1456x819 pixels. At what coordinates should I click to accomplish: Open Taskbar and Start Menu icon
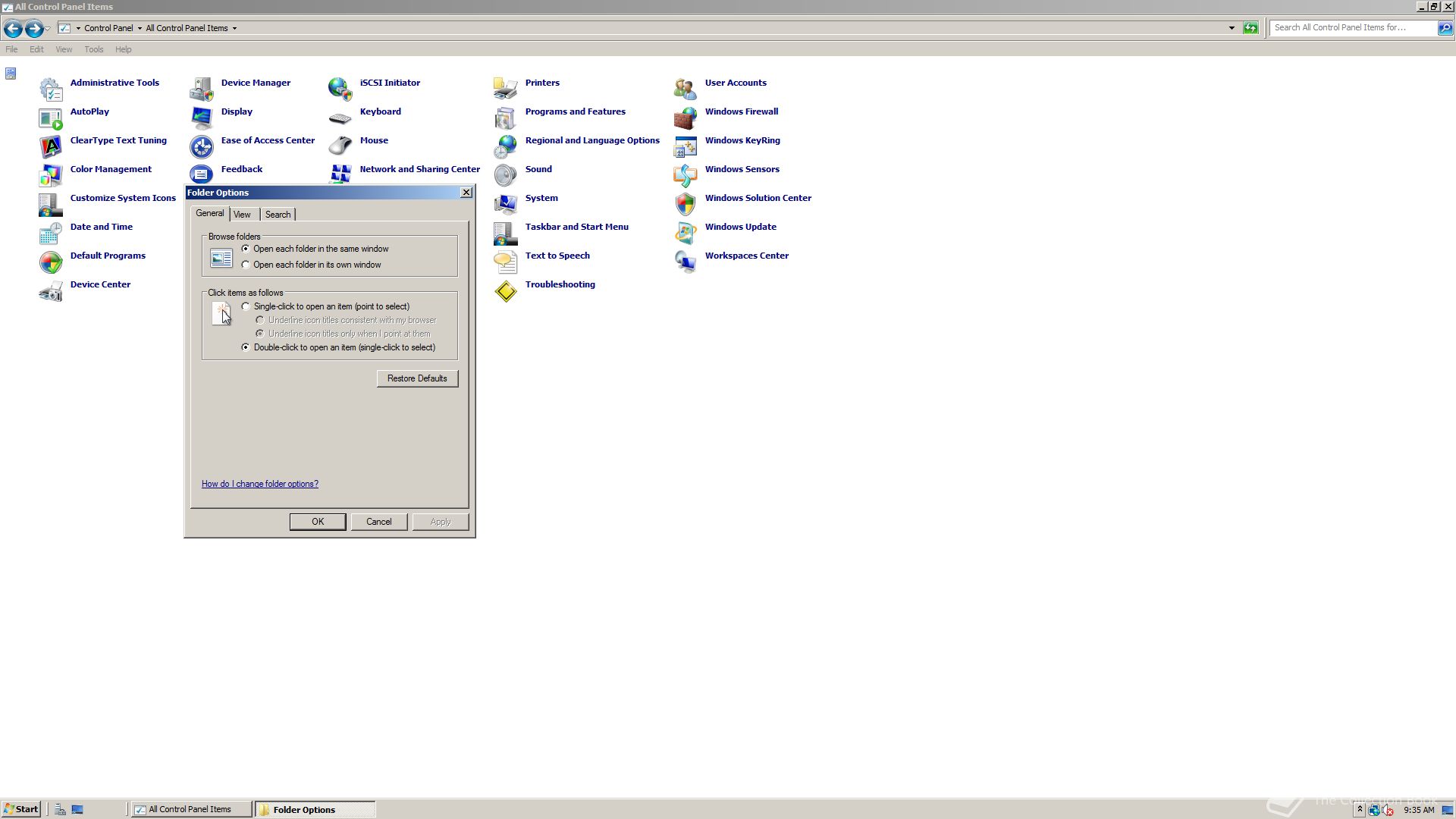click(506, 234)
